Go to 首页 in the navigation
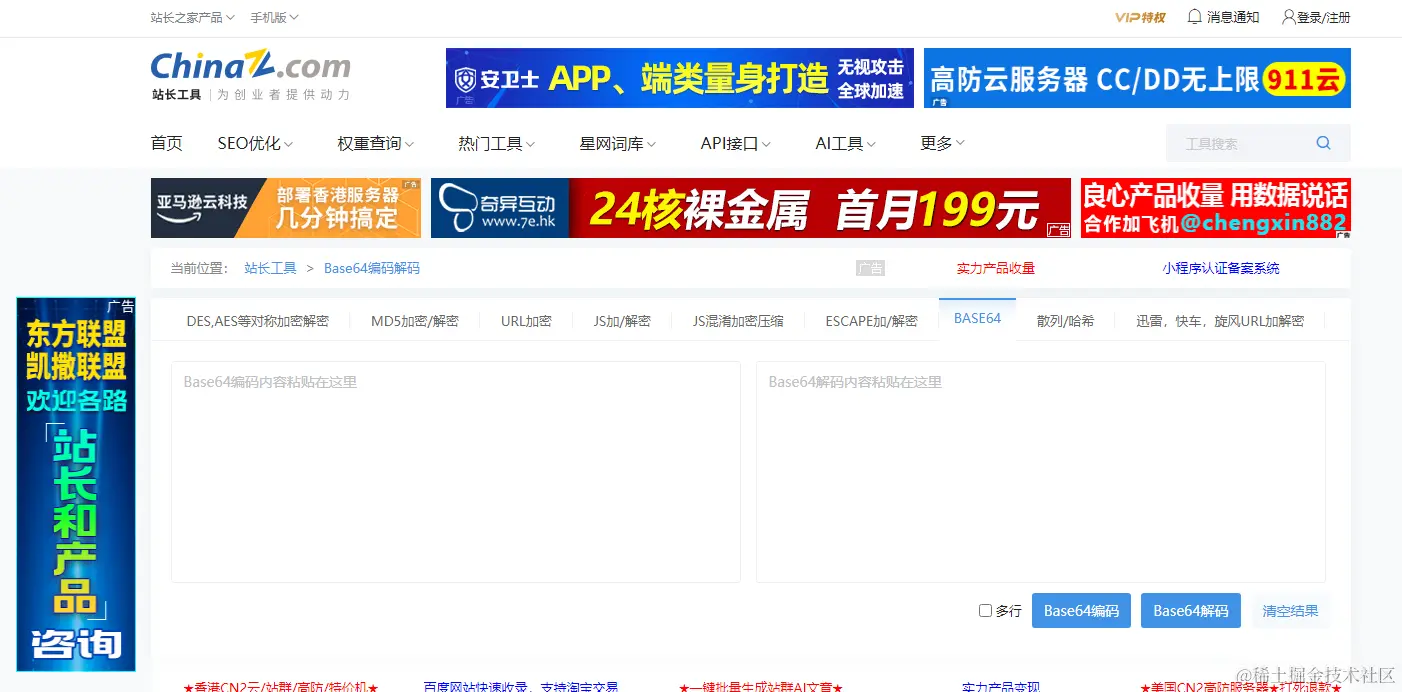This screenshot has height=692, width=1402. tap(167, 144)
